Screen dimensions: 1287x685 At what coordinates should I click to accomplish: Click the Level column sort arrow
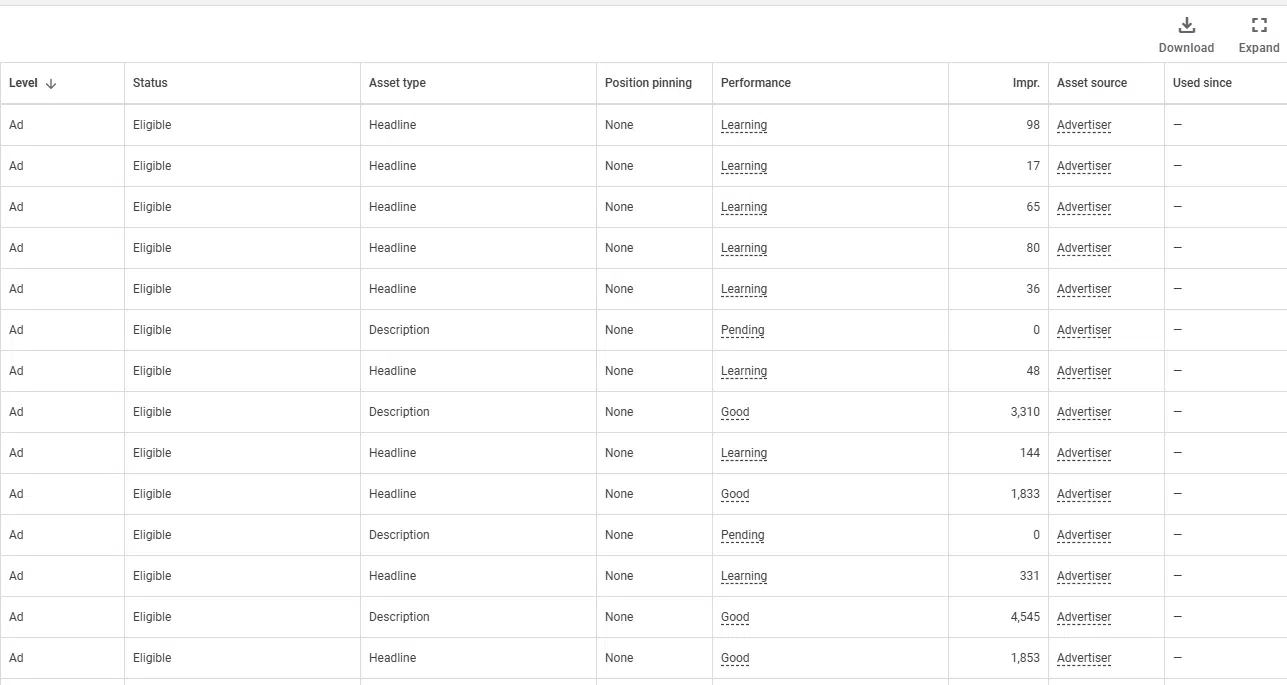click(x=51, y=84)
